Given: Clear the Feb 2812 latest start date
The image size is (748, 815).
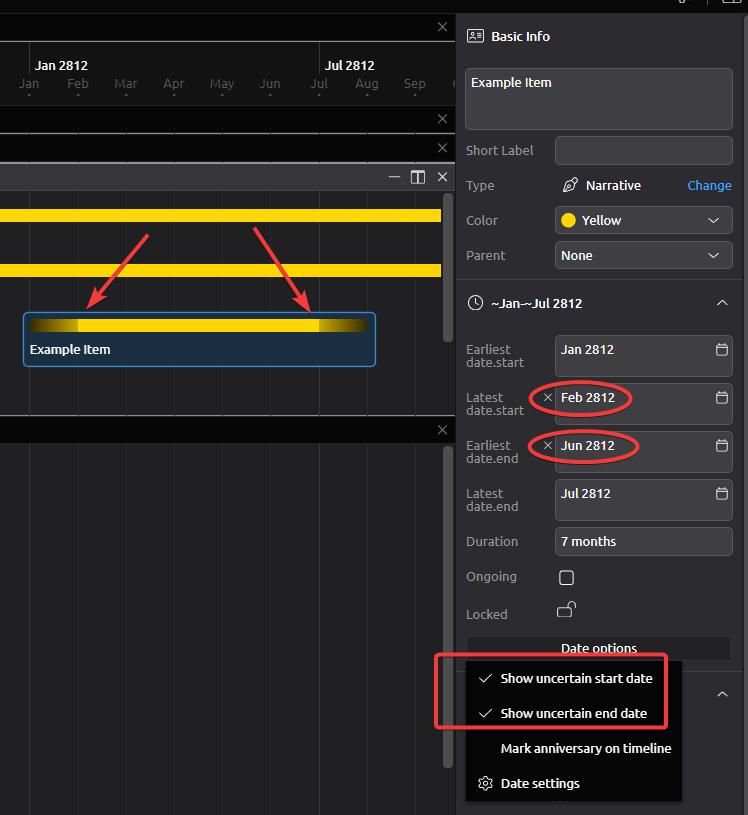Looking at the screenshot, I should 547,398.
